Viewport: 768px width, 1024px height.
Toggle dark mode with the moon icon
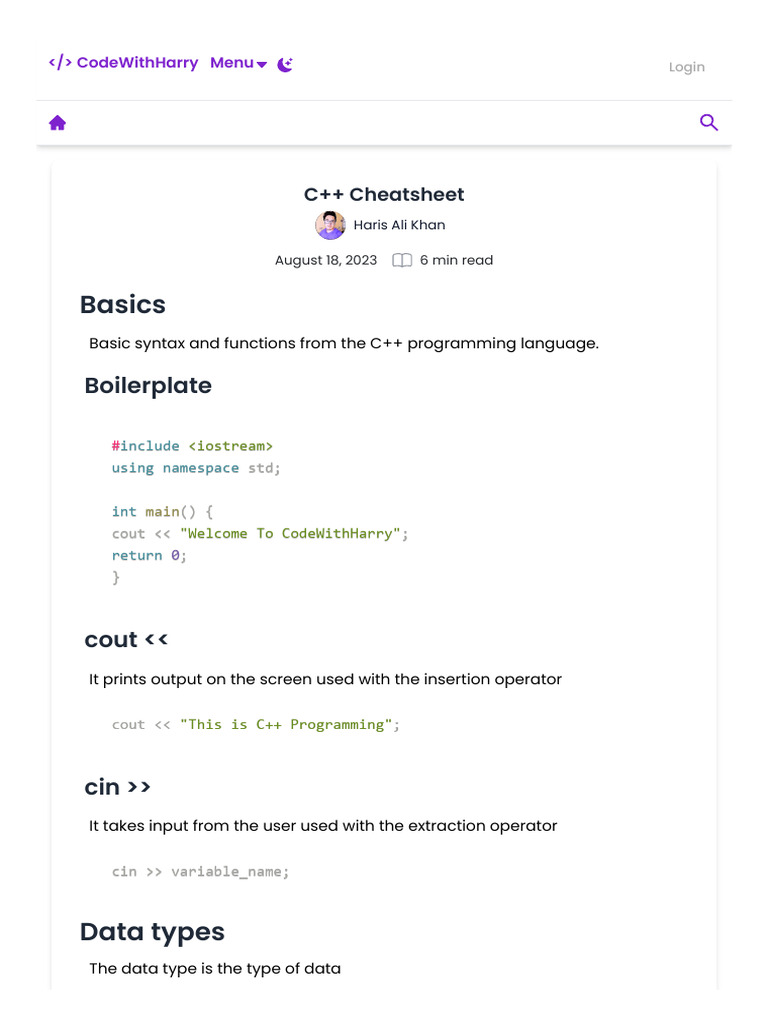(x=285, y=64)
